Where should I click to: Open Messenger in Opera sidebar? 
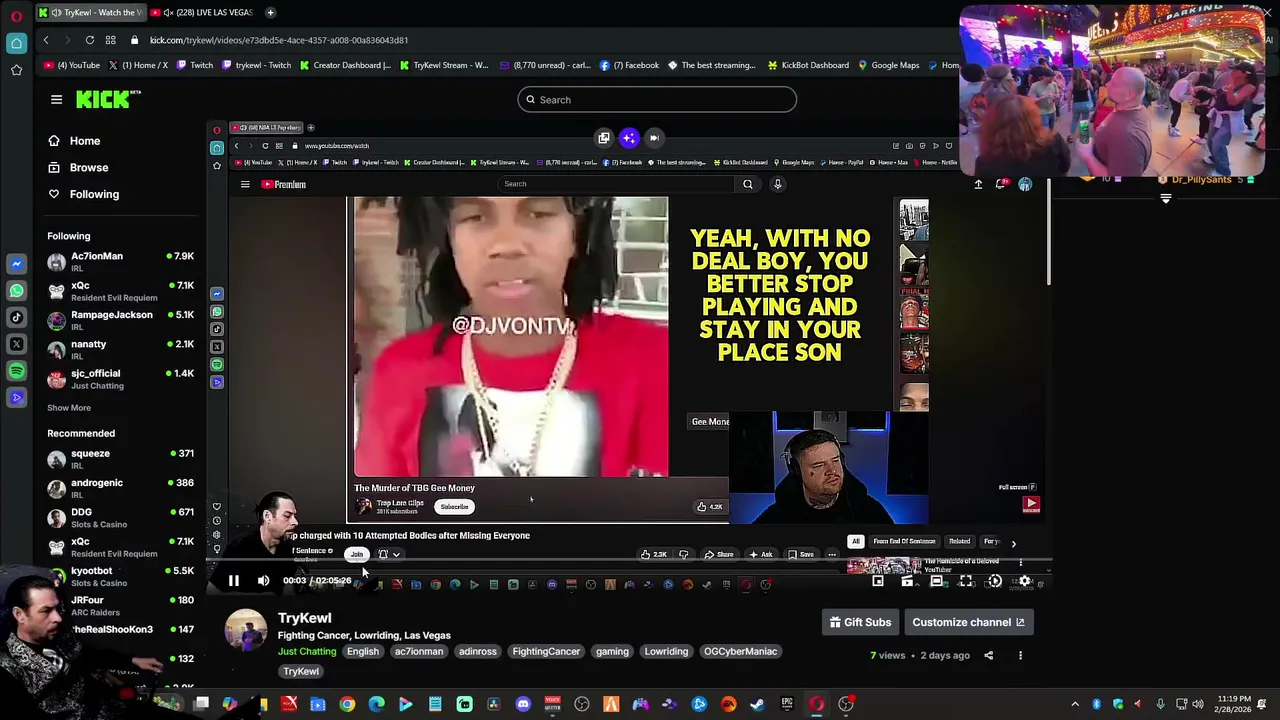point(16,264)
